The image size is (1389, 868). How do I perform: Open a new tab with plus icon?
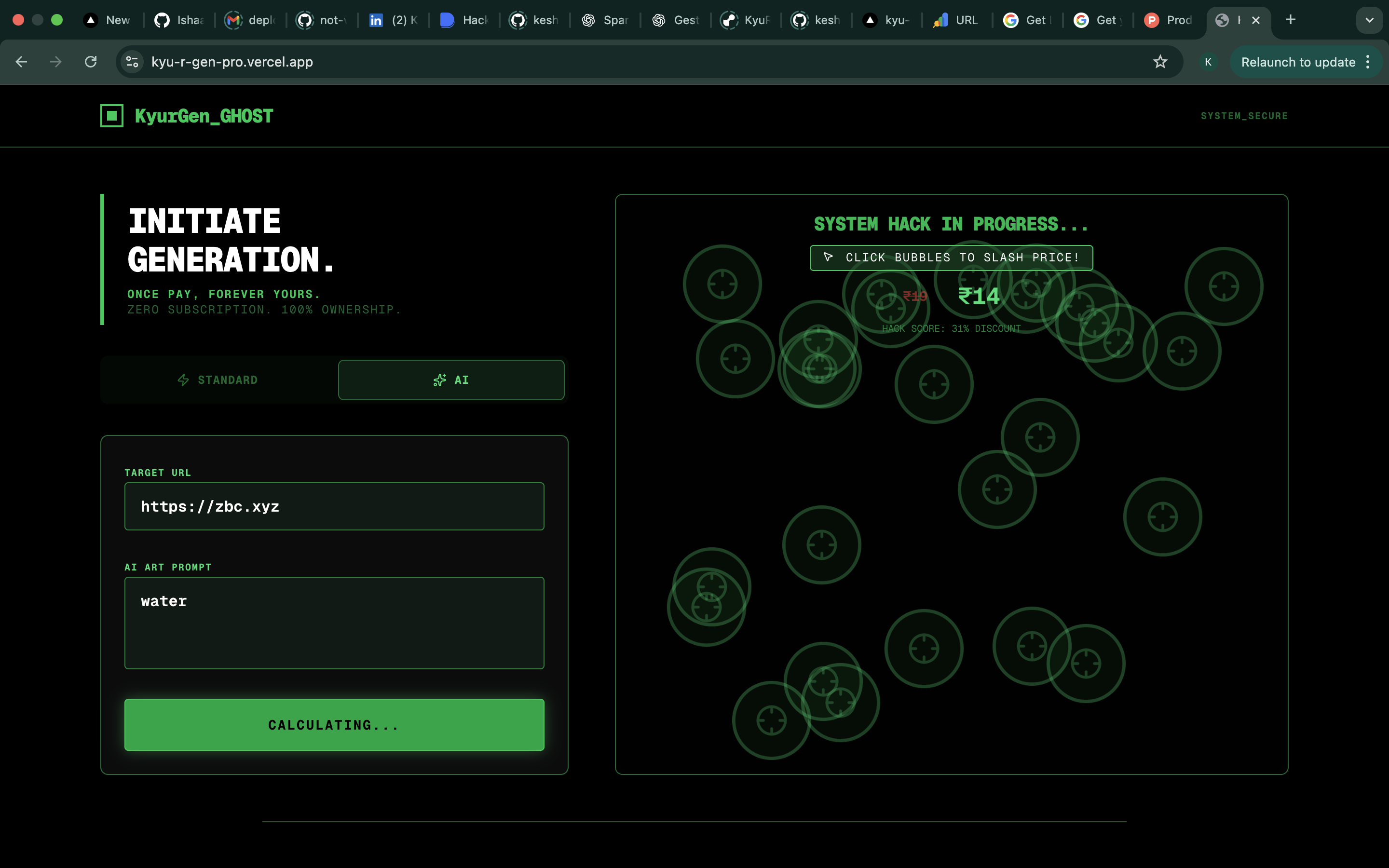[1290, 20]
